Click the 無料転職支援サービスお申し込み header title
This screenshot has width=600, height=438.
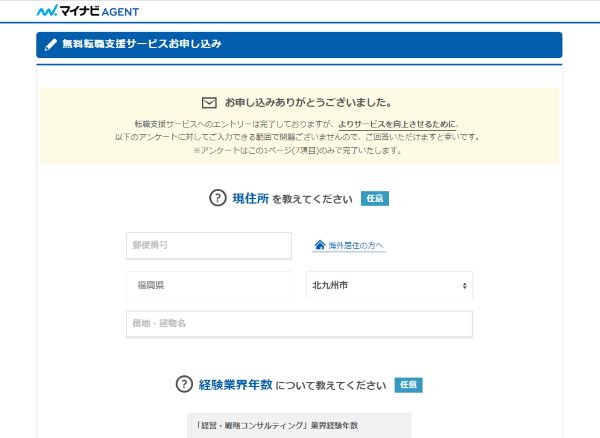coord(142,44)
